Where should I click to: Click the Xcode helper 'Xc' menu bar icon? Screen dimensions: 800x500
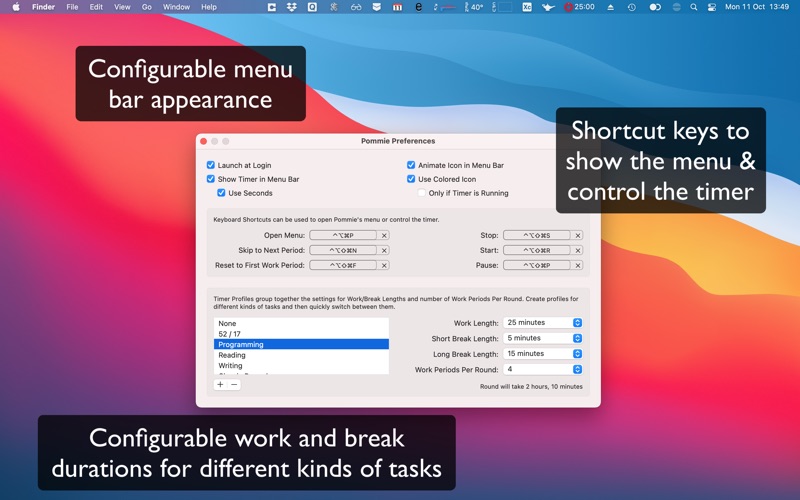click(527, 7)
